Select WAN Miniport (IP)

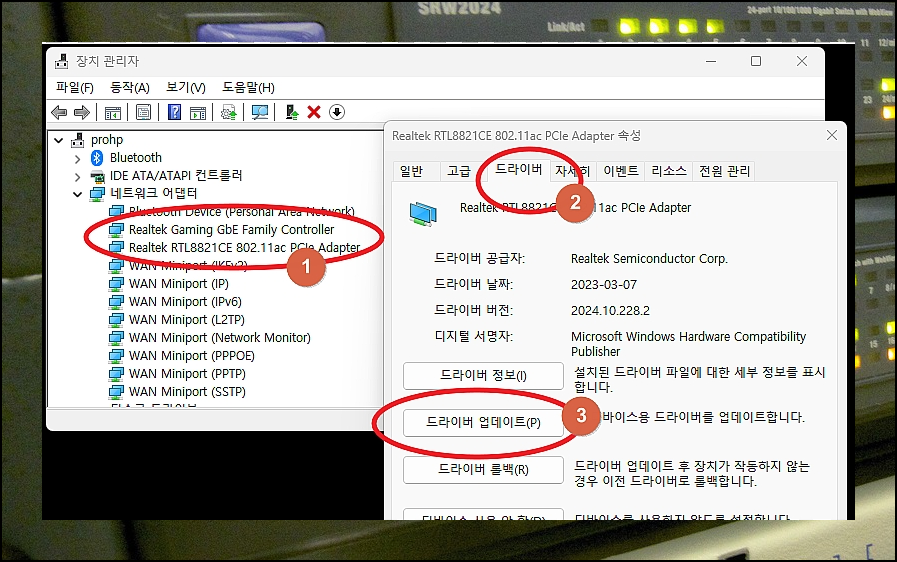pyautogui.click(x=178, y=284)
